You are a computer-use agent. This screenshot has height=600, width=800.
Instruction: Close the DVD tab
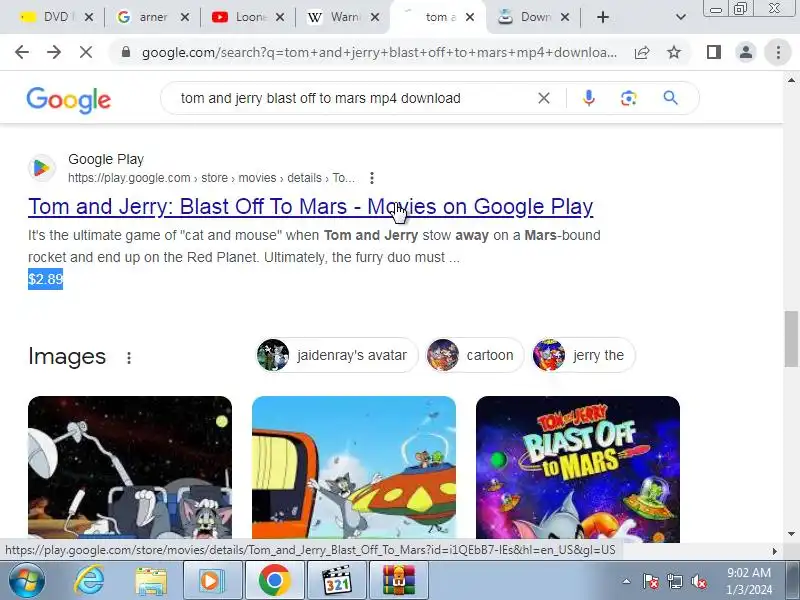point(89,17)
